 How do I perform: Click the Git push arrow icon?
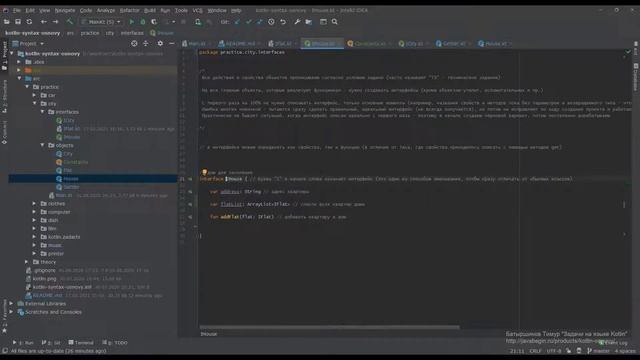click(x=260, y=22)
